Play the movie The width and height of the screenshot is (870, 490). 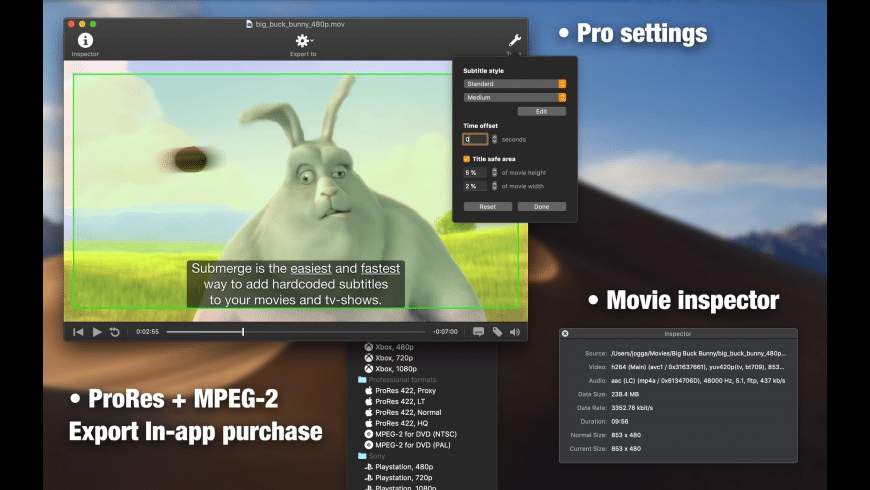[x=97, y=332]
